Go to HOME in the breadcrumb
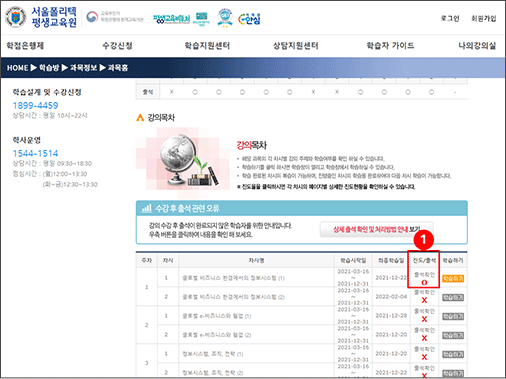Screen dimensions: 506x379 click(x=18, y=68)
